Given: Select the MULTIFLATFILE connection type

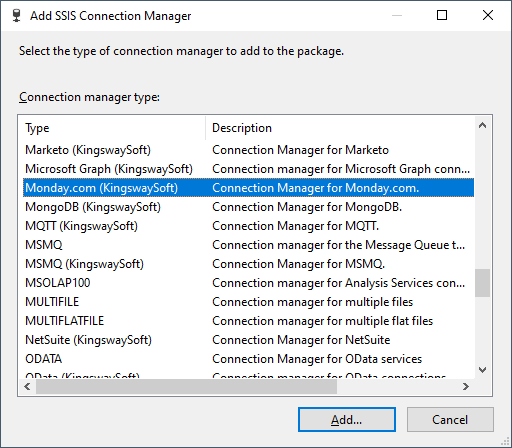Looking at the screenshot, I should [x=248, y=321].
